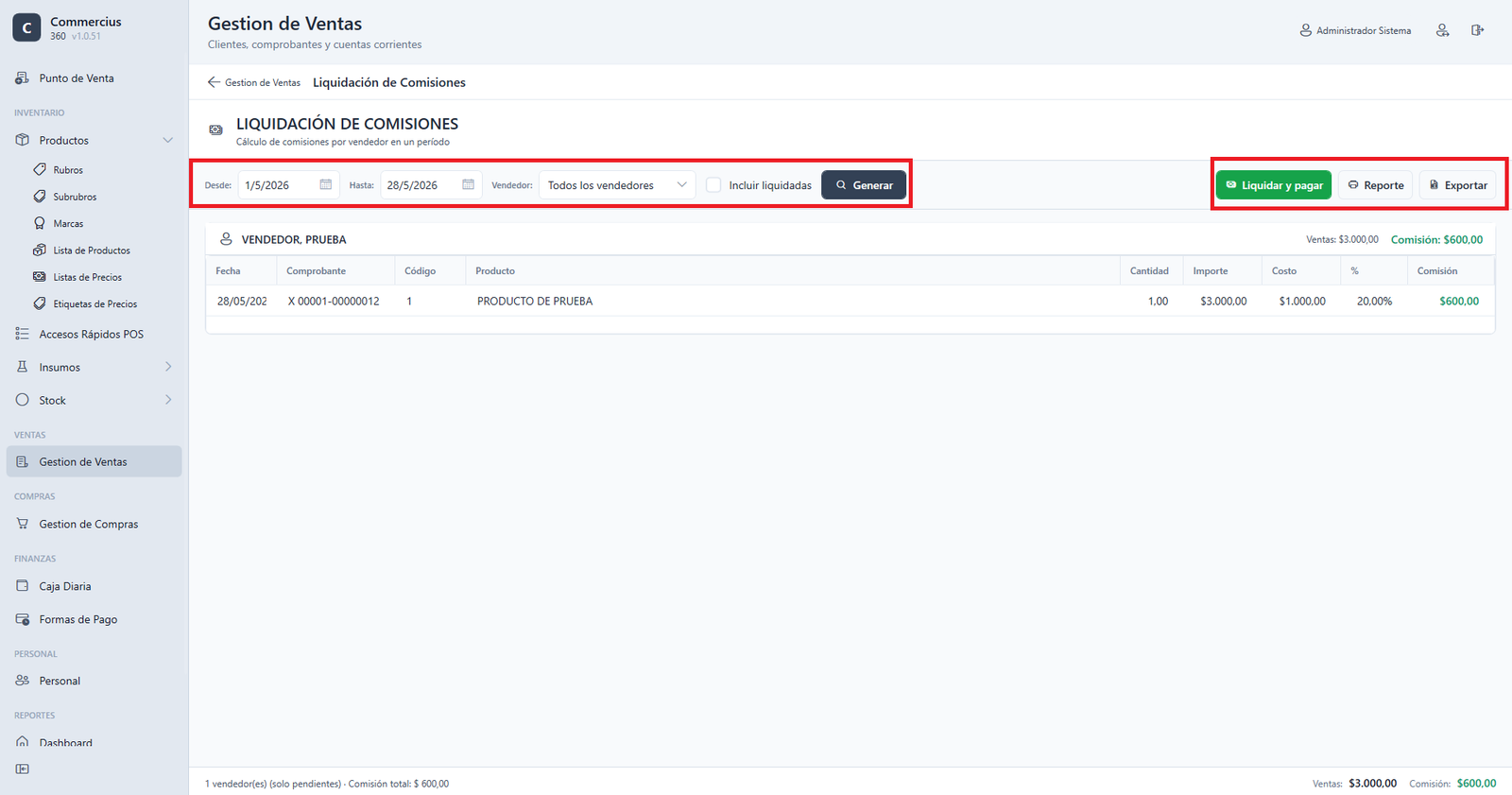The image size is (1512, 795).
Task: Click the Personal people icon
Action: click(x=23, y=681)
